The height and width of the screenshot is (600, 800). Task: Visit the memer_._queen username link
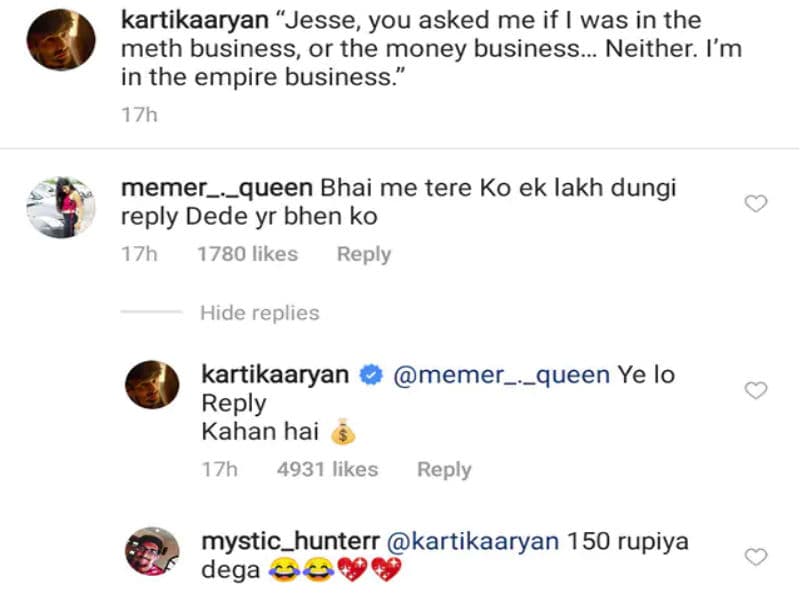click(216, 188)
